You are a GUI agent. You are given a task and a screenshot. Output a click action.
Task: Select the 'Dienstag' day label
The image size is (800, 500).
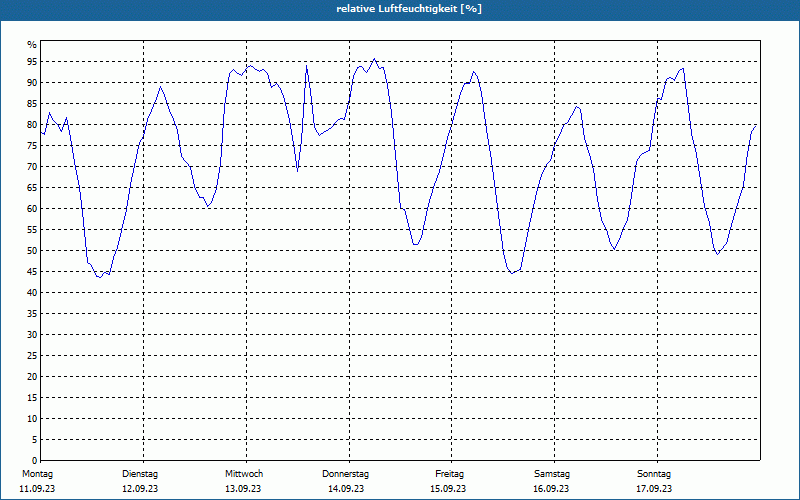pos(140,474)
